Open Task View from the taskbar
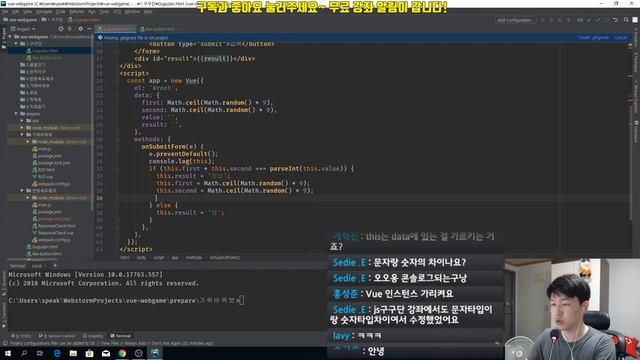The height and width of the screenshot is (360, 640). tap(40, 353)
